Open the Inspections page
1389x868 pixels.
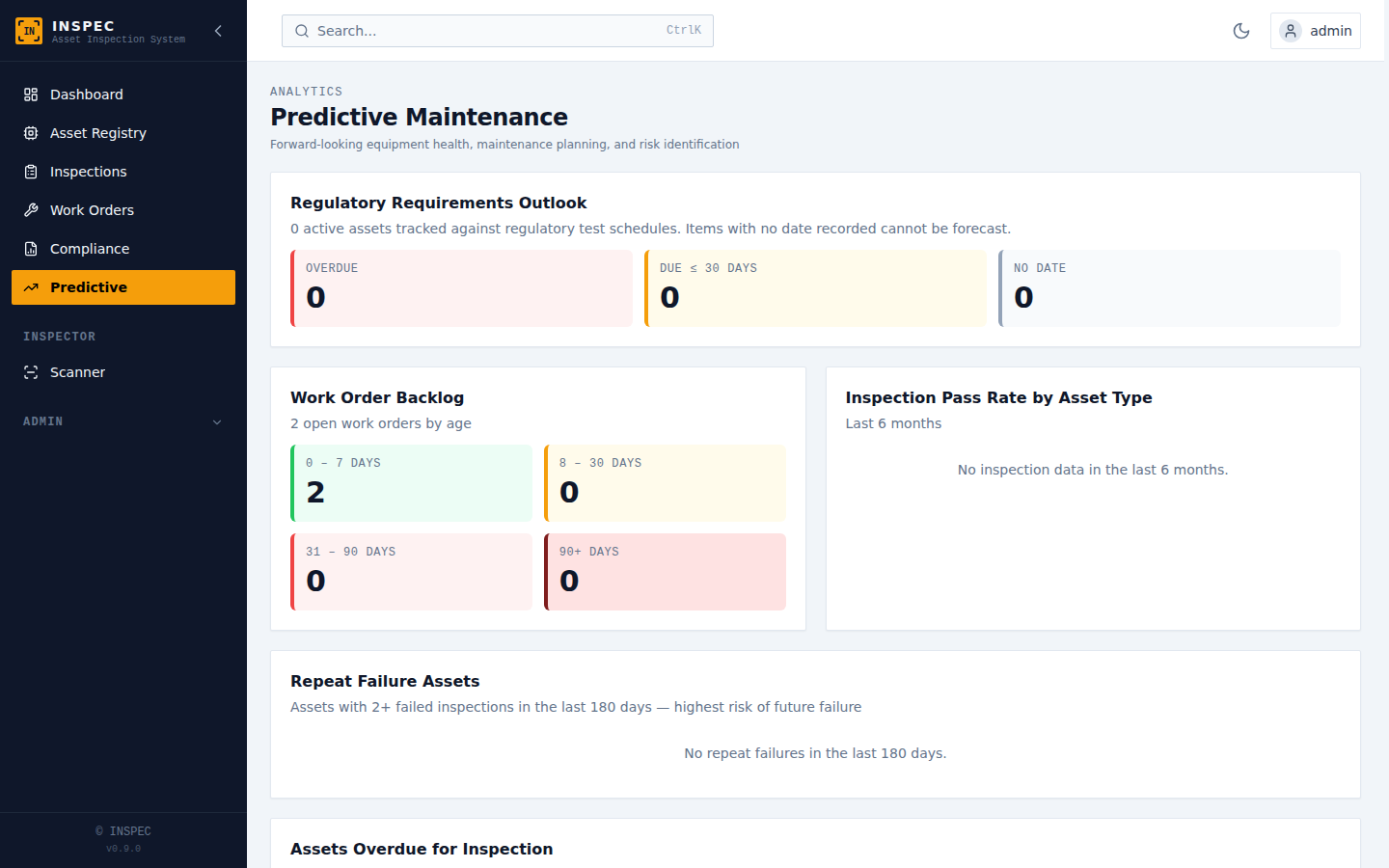[123, 172]
